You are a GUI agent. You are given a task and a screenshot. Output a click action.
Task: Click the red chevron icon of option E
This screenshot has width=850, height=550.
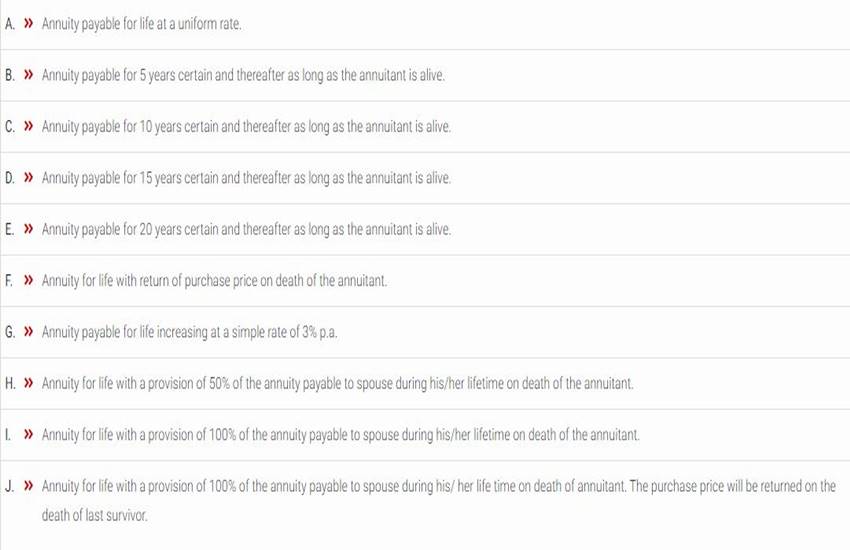click(28, 230)
